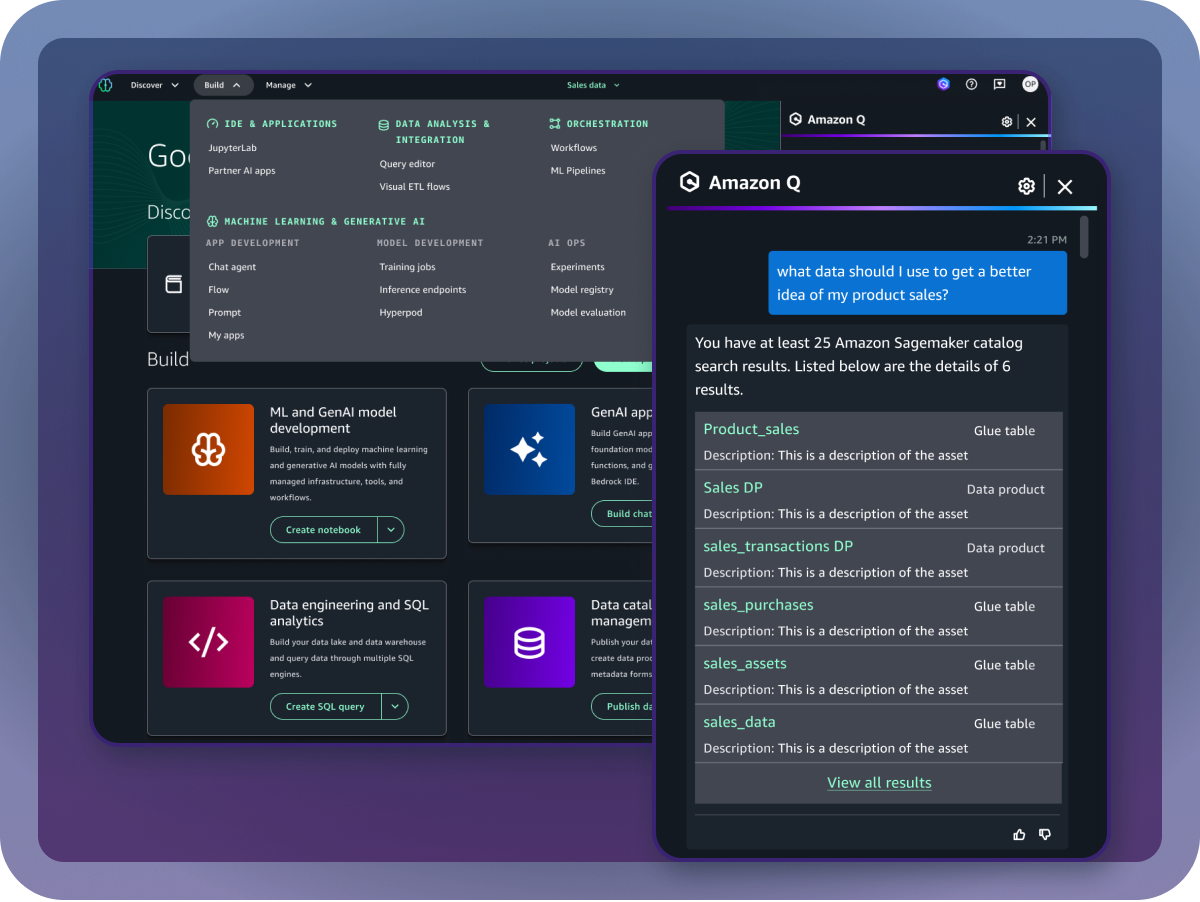Click the help question mark icon
This screenshot has width=1200, height=902.
pyautogui.click(x=971, y=84)
